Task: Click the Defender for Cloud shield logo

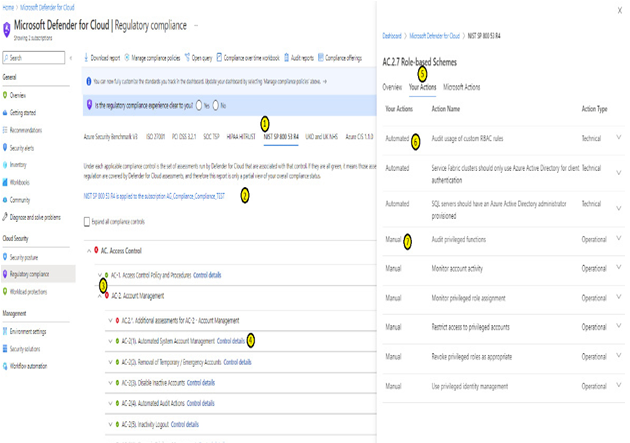Action: point(6,30)
